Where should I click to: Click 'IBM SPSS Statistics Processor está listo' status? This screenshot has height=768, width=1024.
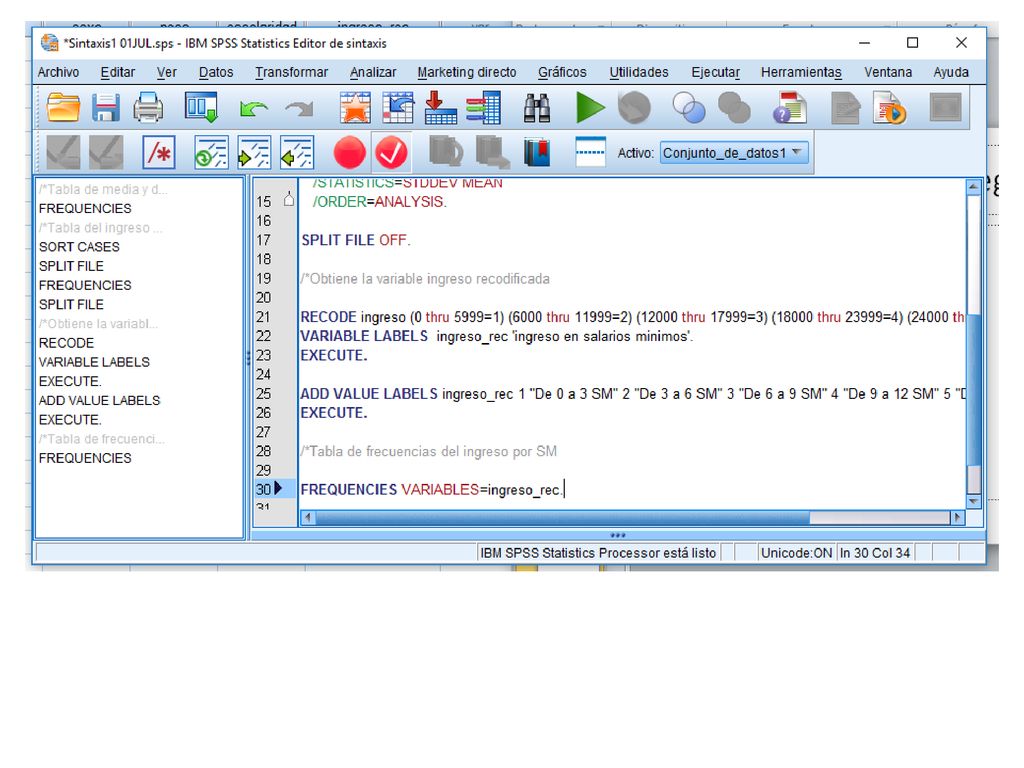(598, 553)
